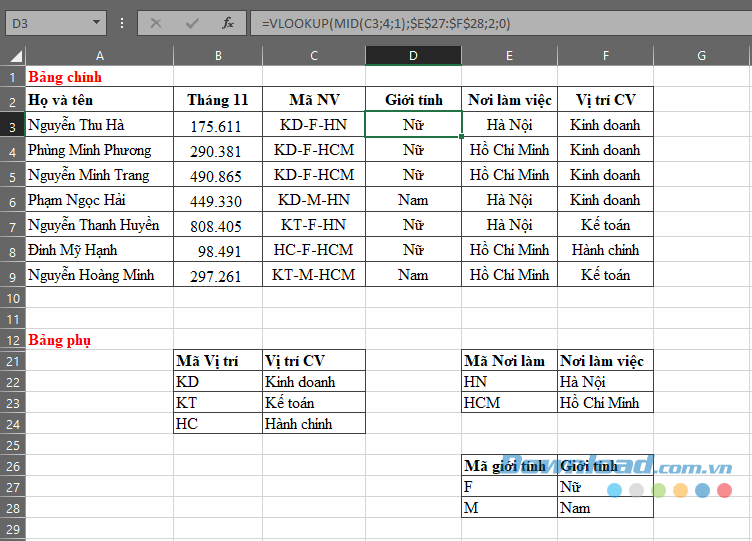The image size is (752, 541).
Task: Click 'Nam' in Phạm Ngọc Hải's row
Action: (413, 200)
